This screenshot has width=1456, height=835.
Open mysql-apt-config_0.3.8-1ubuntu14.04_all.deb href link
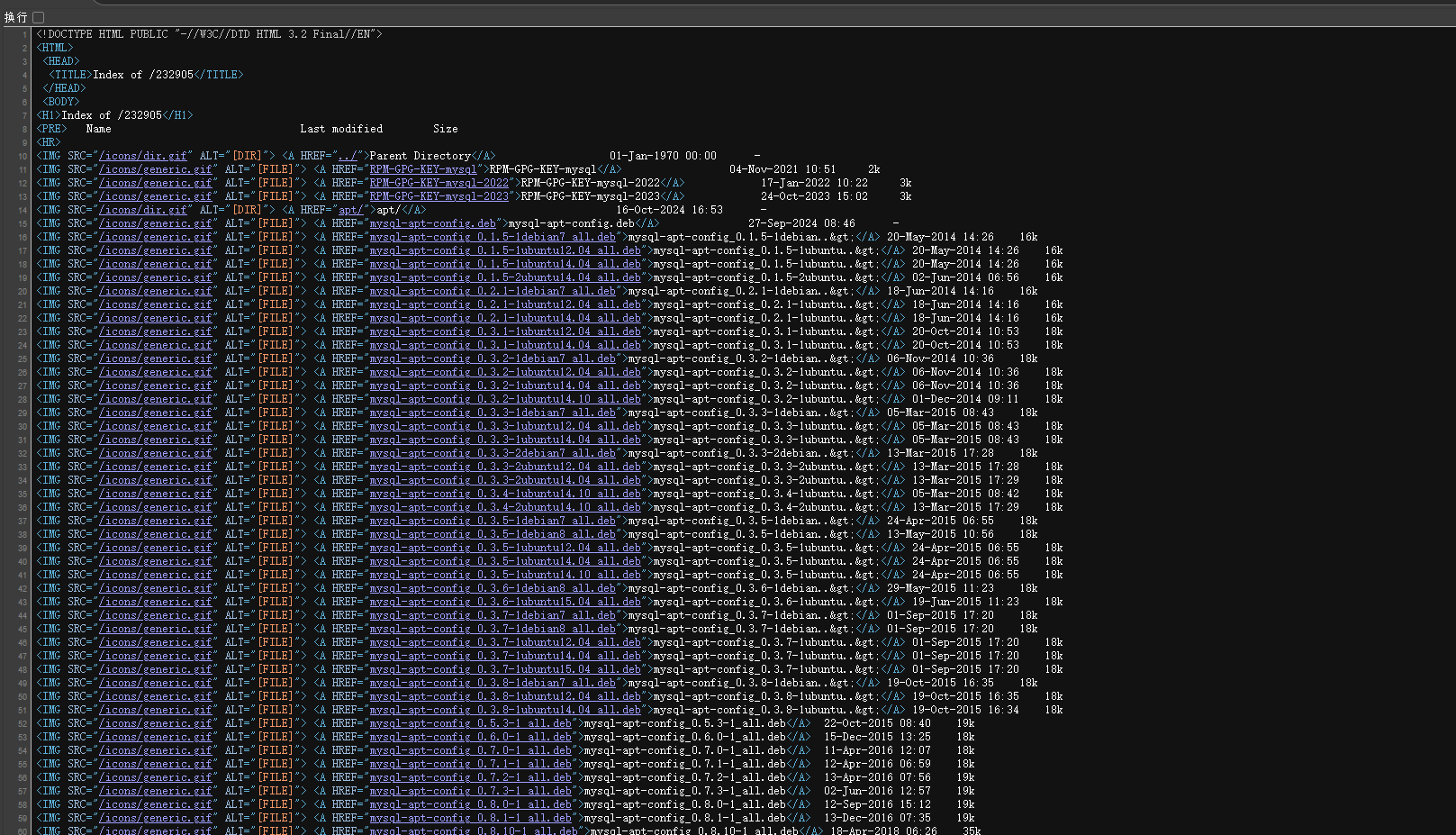[x=505, y=710]
